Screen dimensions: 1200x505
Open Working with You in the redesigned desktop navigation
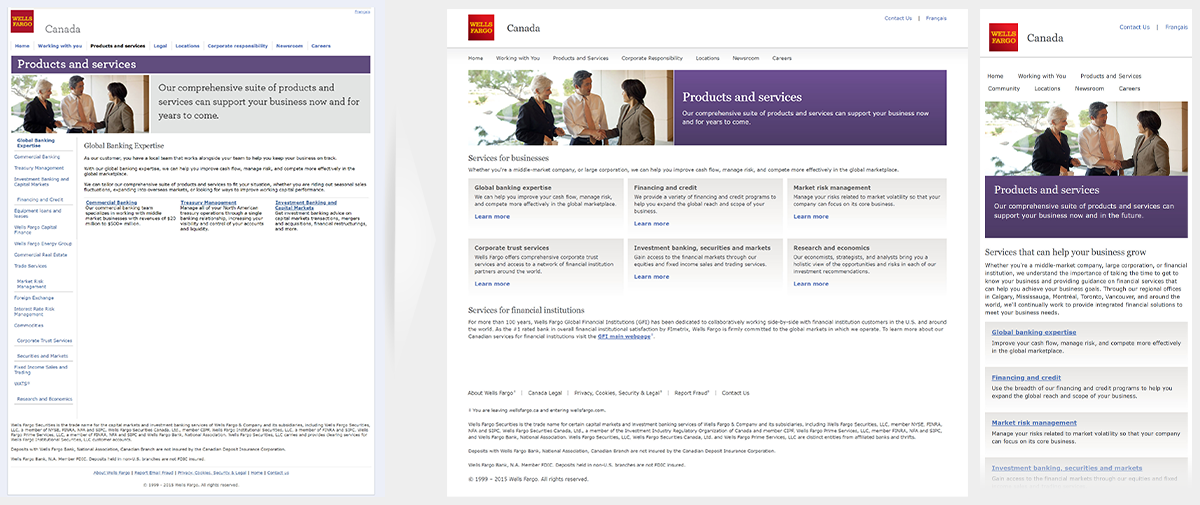(518, 58)
